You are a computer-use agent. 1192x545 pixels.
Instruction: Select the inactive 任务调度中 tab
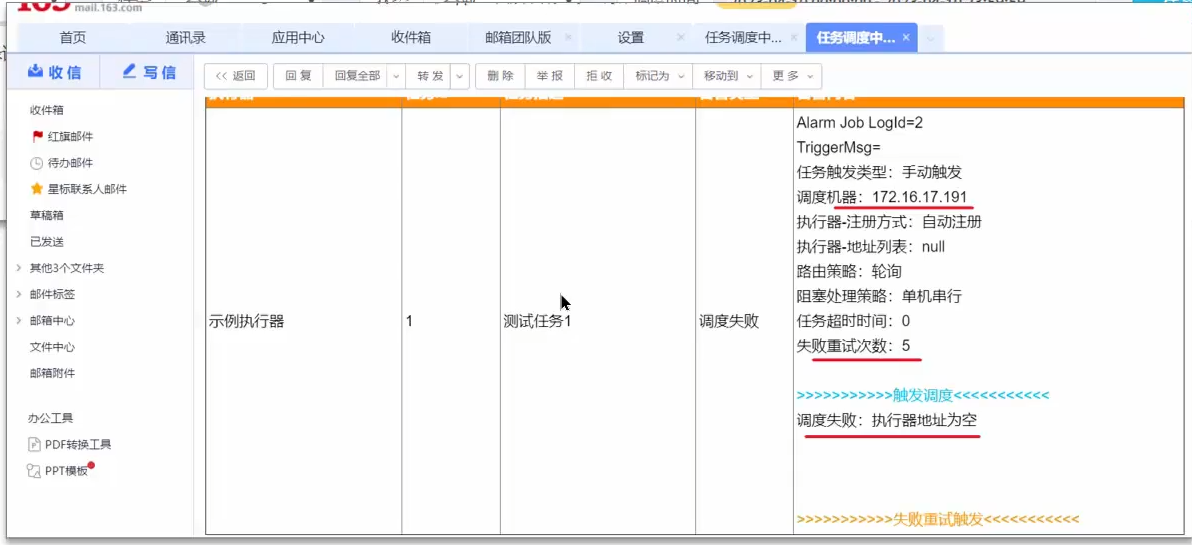[743, 38]
